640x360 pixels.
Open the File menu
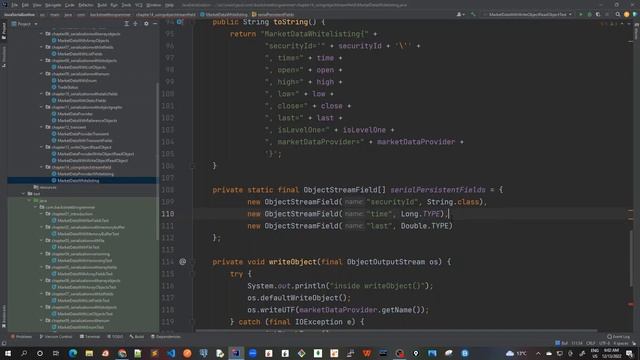[15, 5]
